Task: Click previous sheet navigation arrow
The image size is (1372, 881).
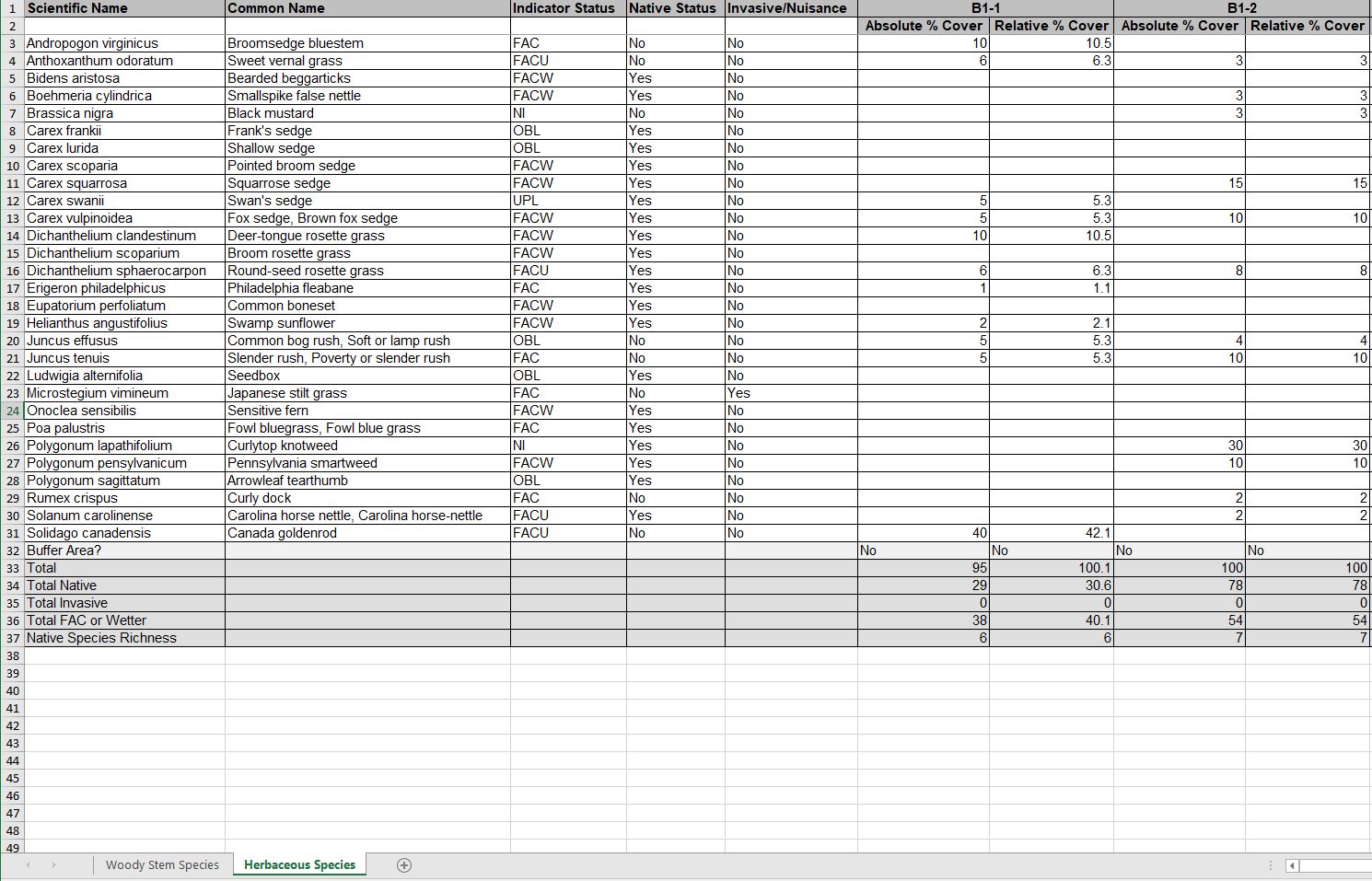Action: click(28, 865)
